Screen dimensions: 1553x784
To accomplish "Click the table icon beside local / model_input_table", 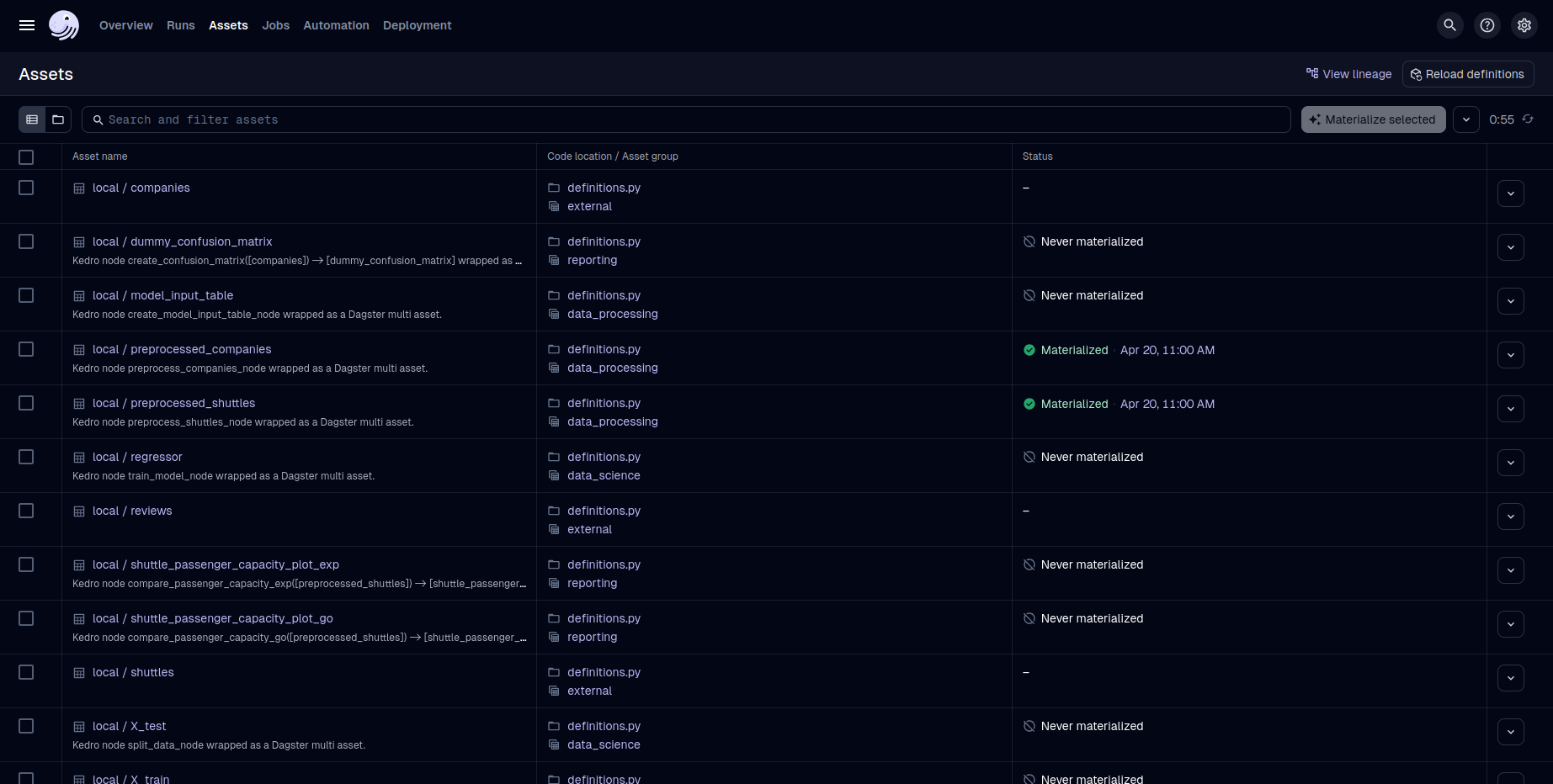I will (x=79, y=296).
